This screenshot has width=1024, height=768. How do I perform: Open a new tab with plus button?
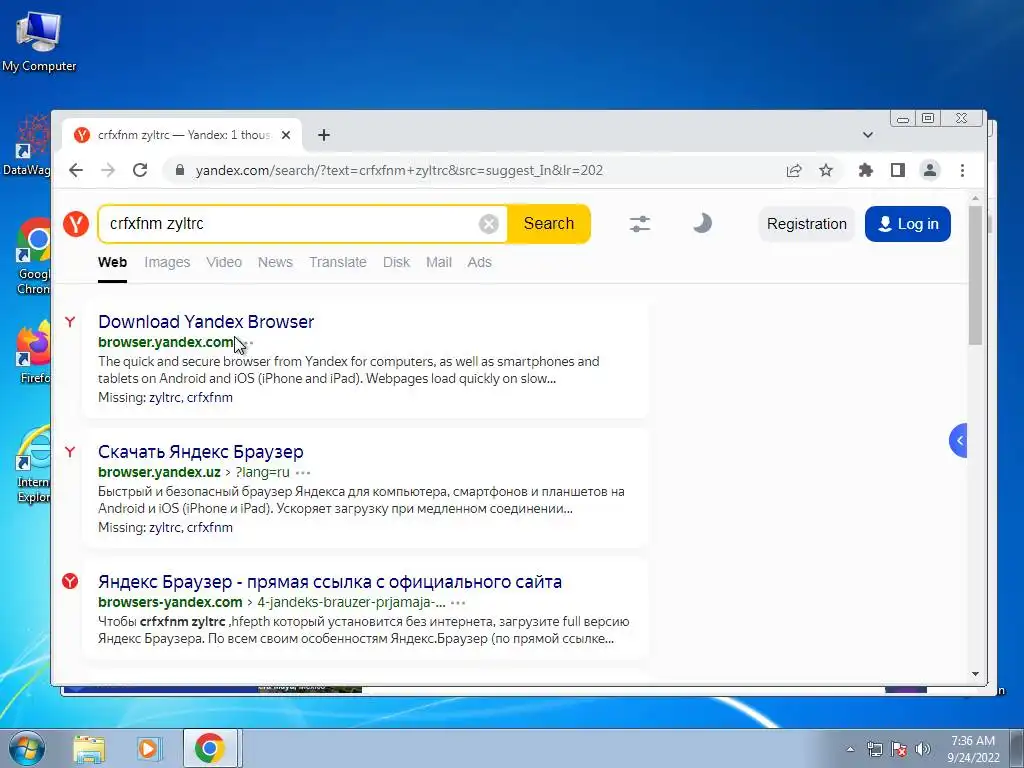pyautogui.click(x=324, y=135)
